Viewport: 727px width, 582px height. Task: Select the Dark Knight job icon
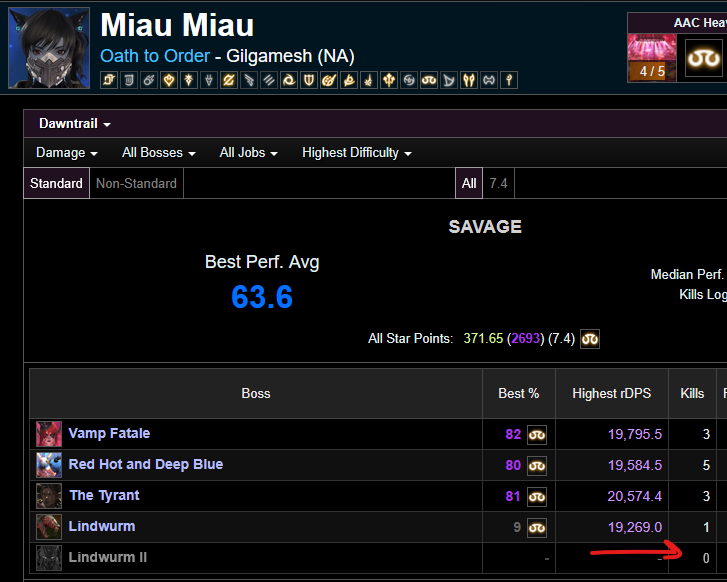coord(189,80)
